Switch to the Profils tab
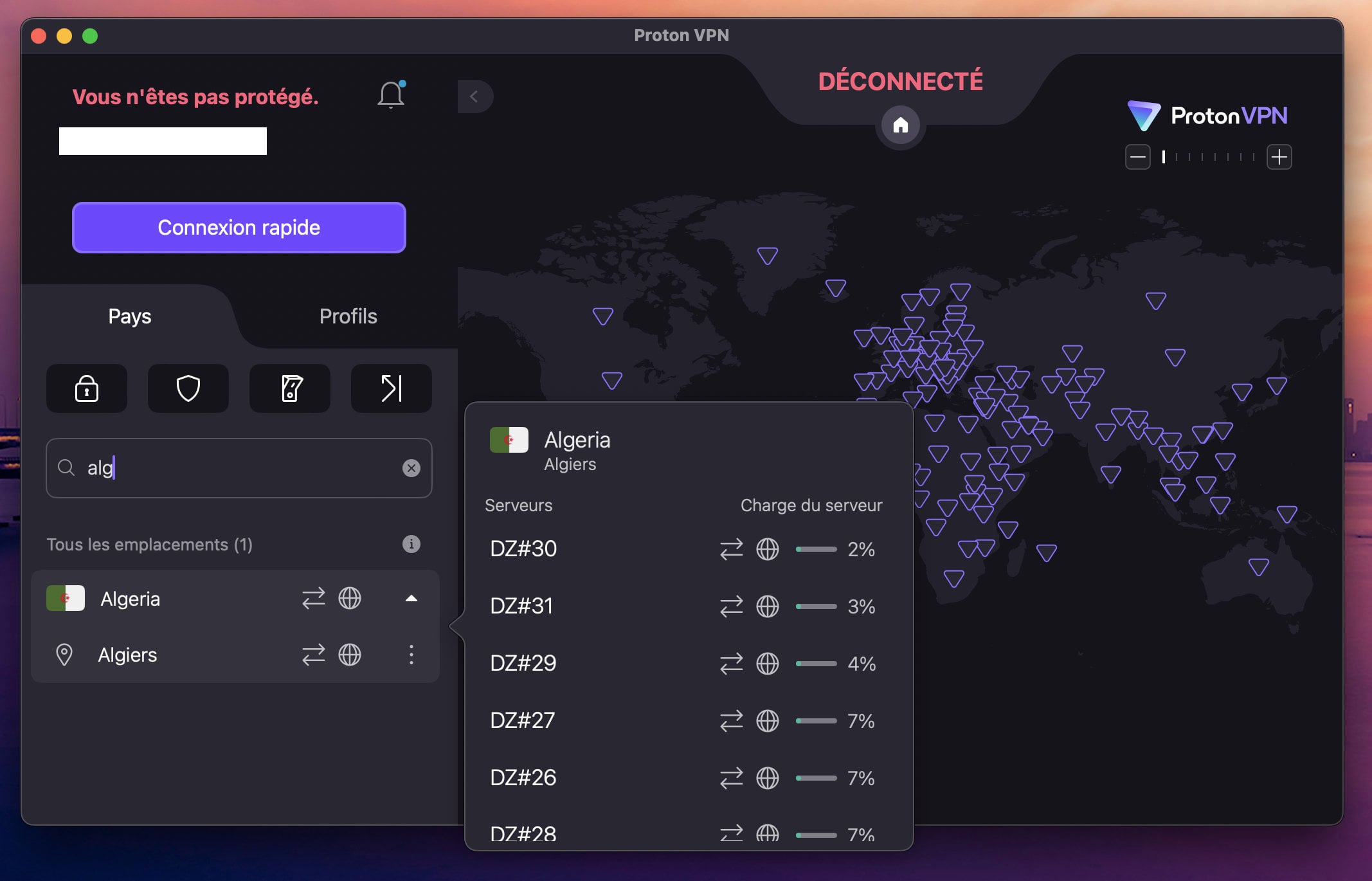Image resolution: width=1372 pixels, height=881 pixels. [x=348, y=316]
